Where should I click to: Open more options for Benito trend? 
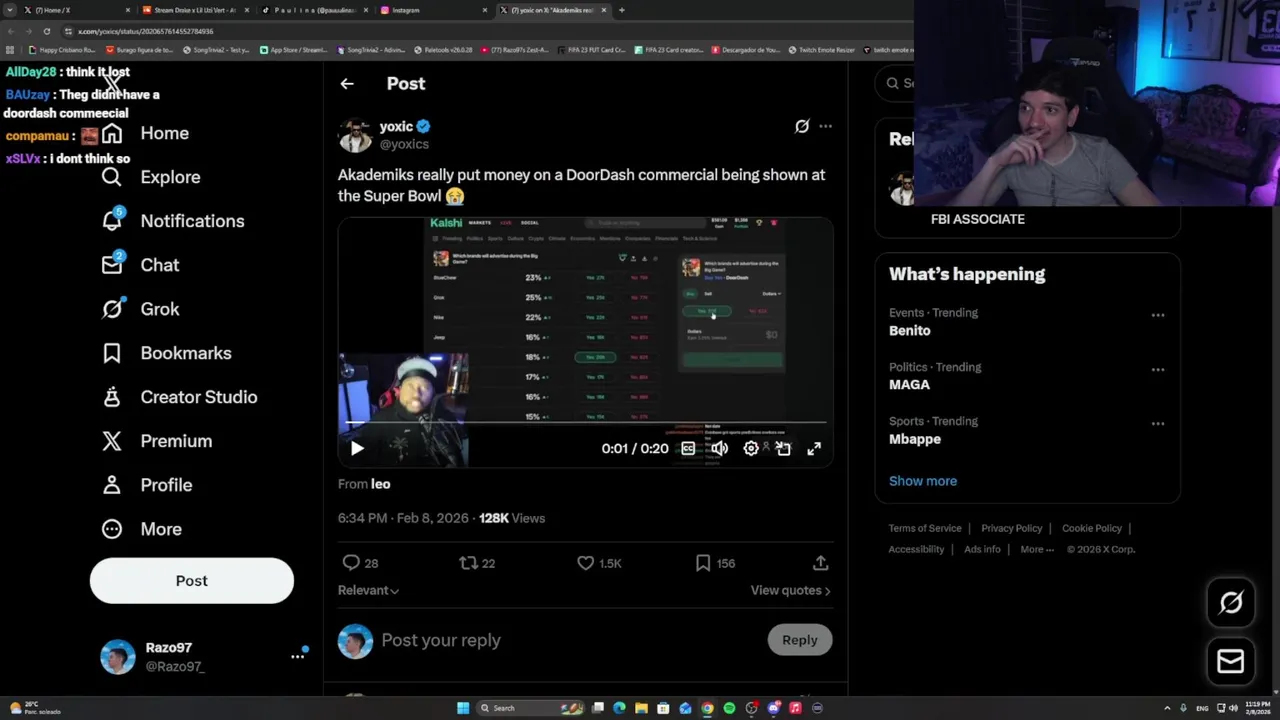click(x=1158, y=315)
